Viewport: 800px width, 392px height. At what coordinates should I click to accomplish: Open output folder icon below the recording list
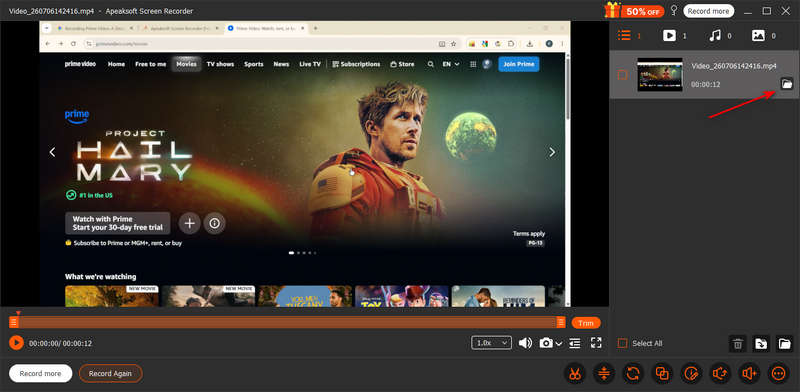tap(784, 344)
